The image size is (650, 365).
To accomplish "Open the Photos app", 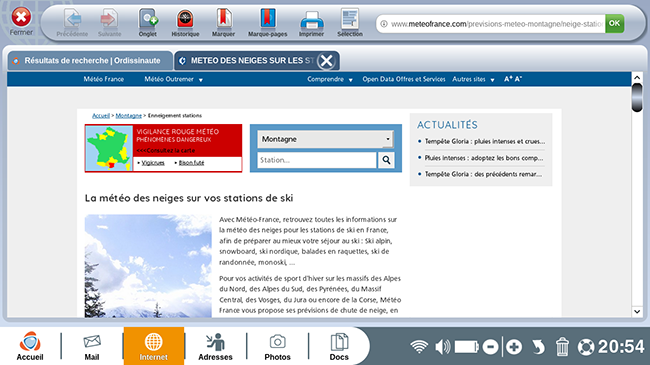I will tap(277, 346).
